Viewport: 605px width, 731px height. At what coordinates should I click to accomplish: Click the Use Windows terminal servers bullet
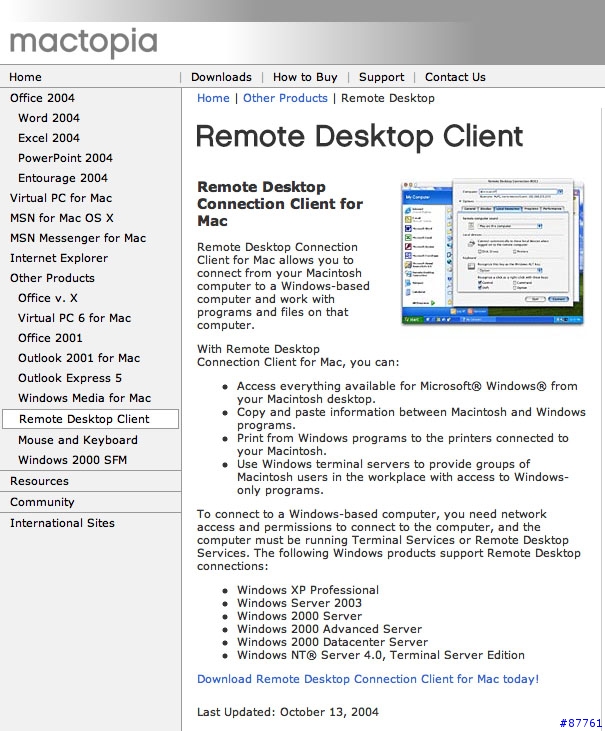click(x=403, y=477)
